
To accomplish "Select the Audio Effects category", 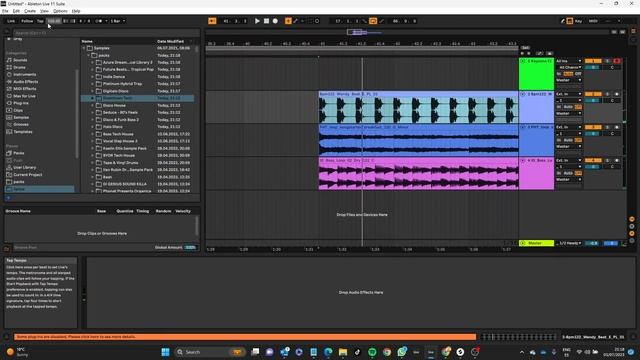I will (x=25, y=82).
